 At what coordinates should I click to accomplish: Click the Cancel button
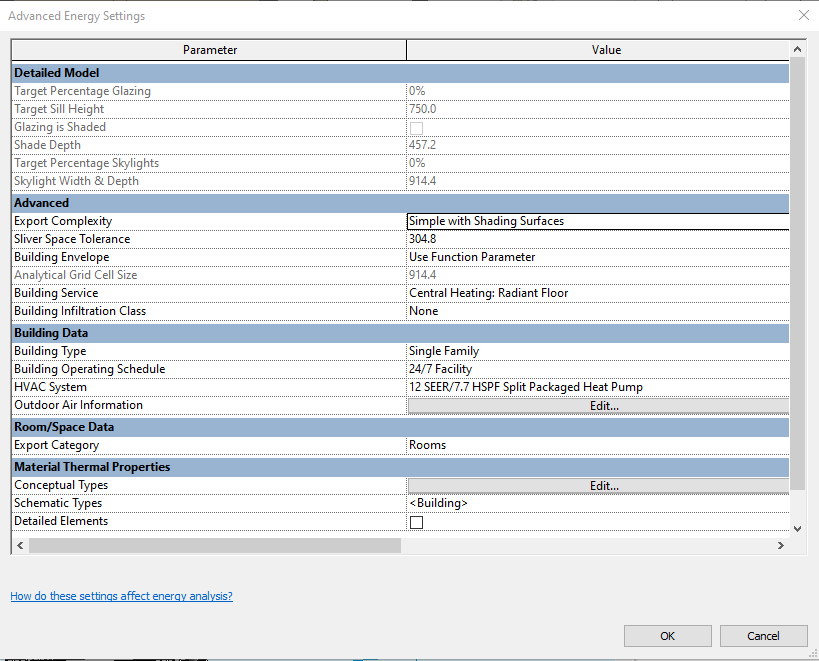(763, 636)
